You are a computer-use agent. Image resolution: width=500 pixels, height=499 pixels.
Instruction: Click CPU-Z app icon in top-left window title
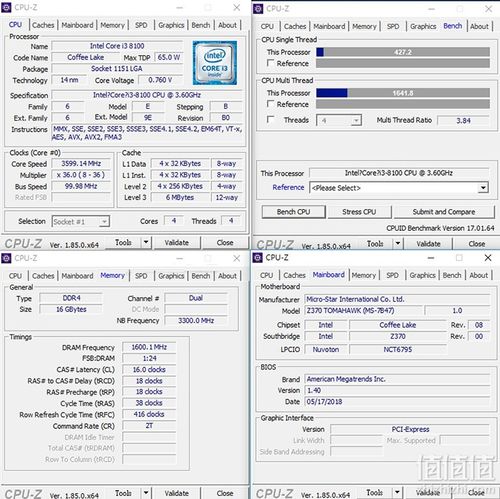coord(6,7)
